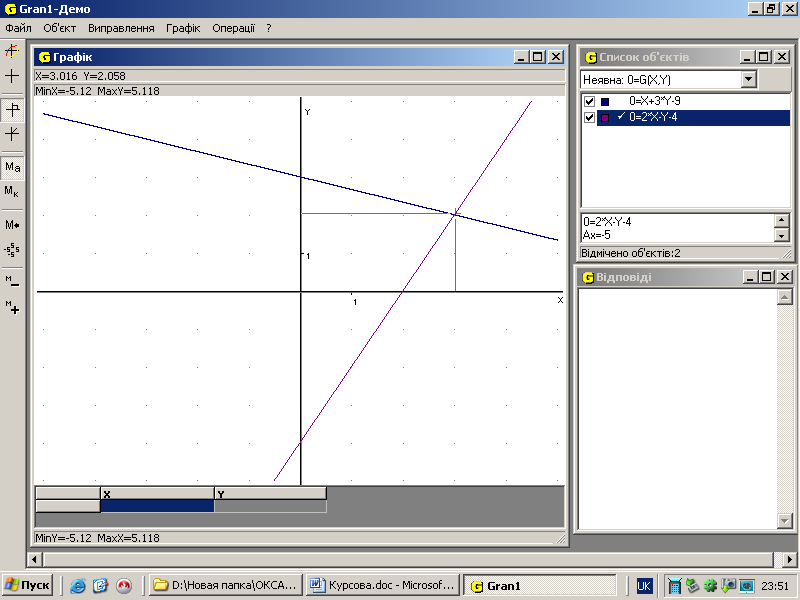
Task: Click the up arrow in the object parameters box
Action: (x=781, y=221)
